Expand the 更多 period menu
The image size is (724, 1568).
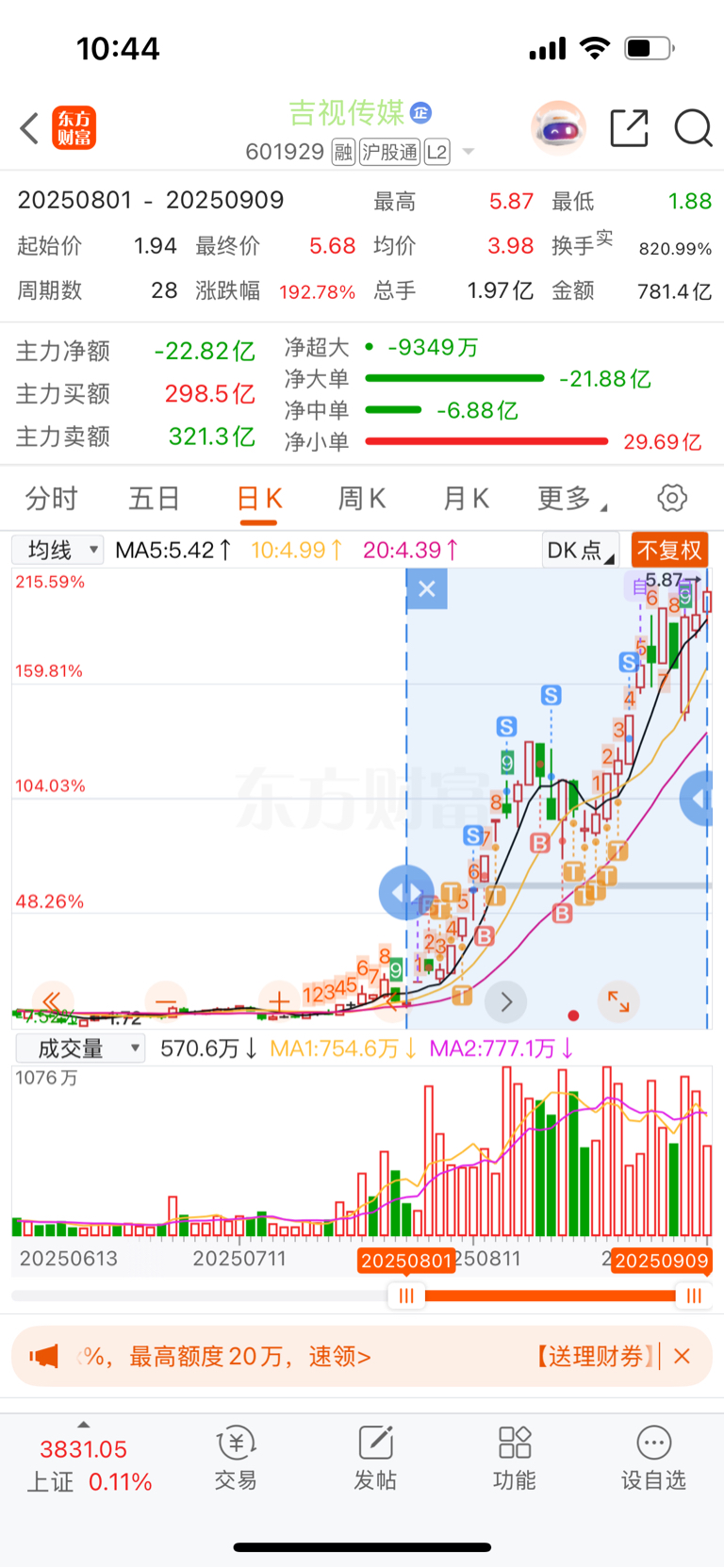click(572, 498)
